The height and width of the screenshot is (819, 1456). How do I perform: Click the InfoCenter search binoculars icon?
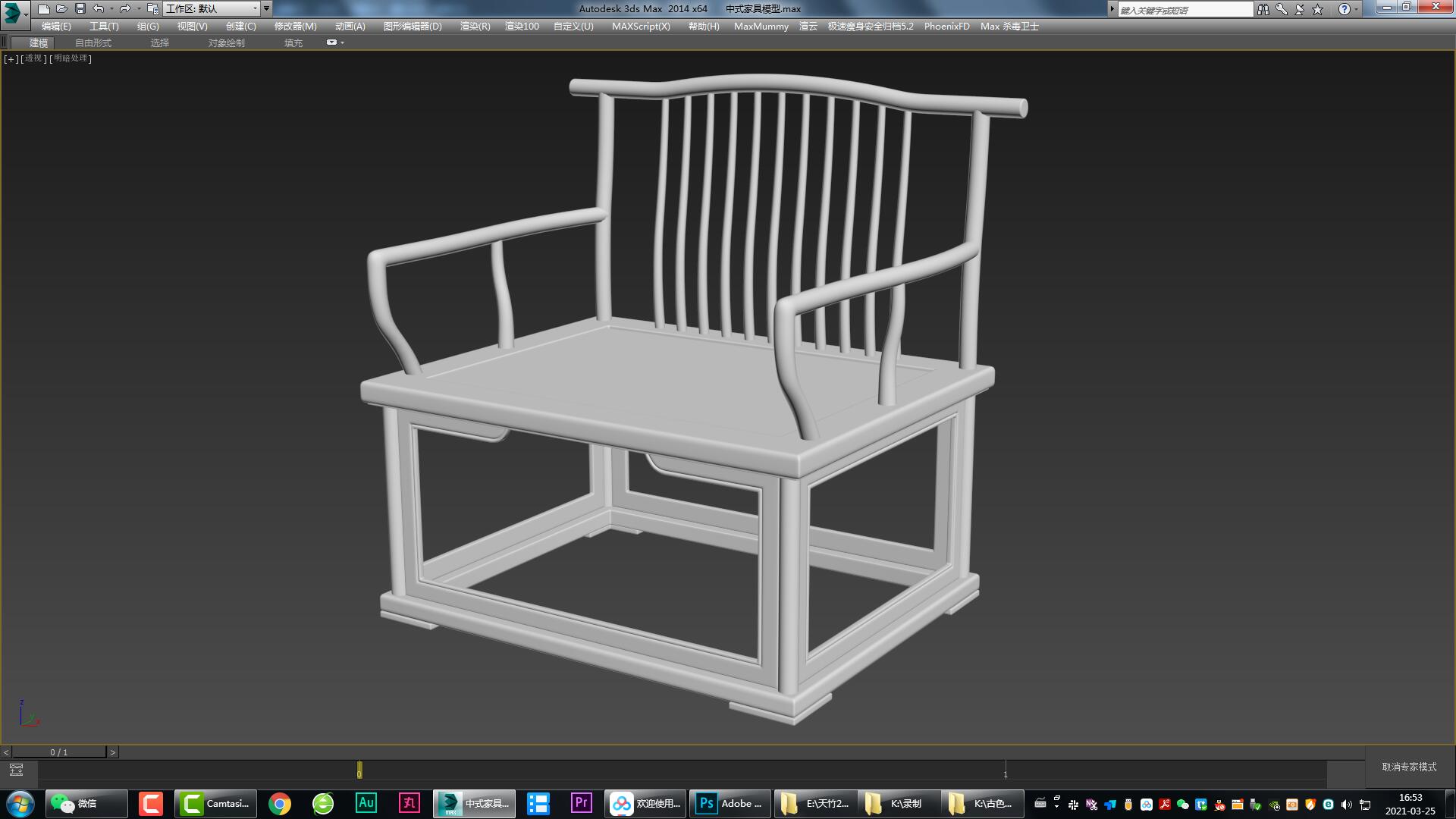point(1263,8)
